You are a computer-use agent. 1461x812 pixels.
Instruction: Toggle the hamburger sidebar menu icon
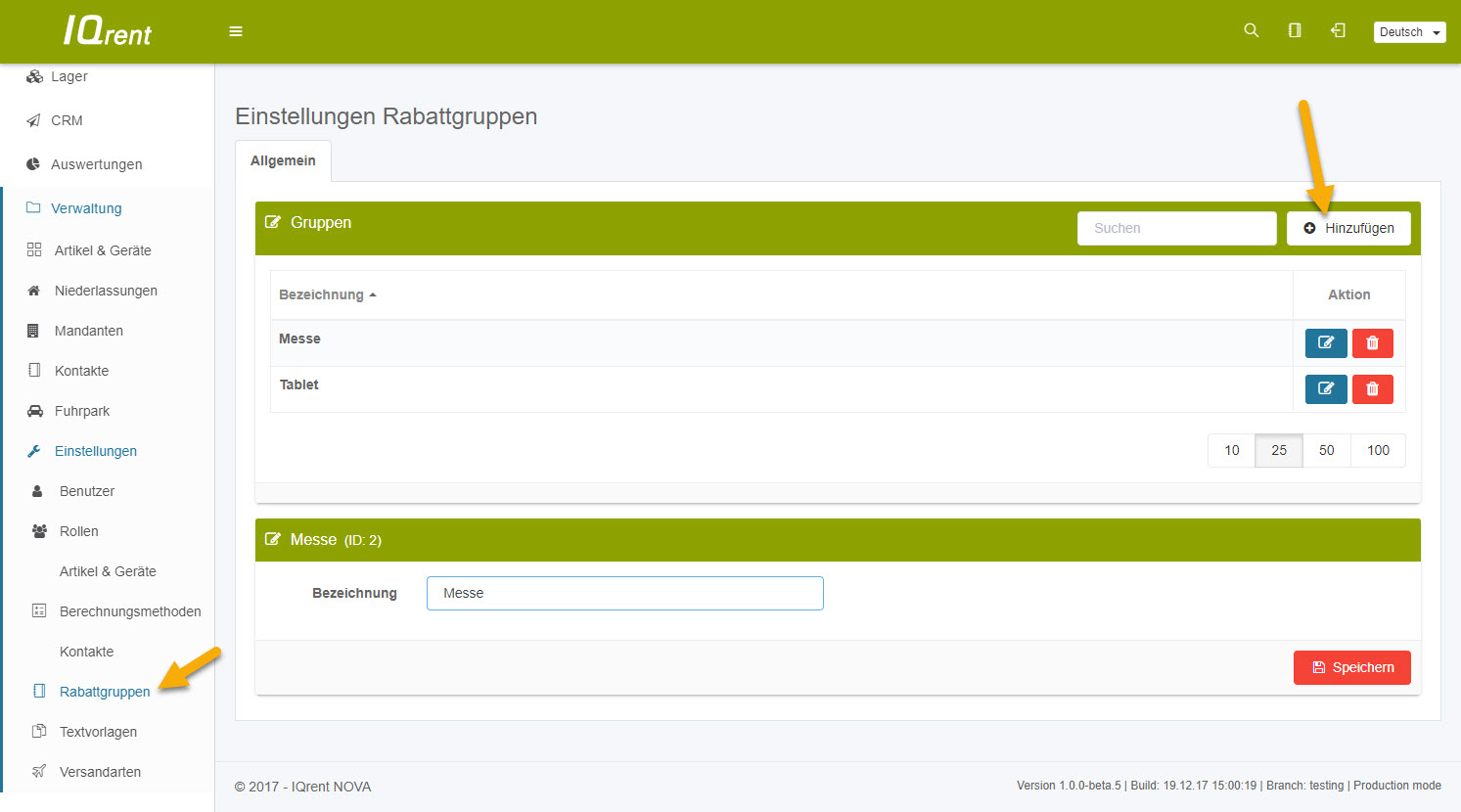click(x=236, y=31)
